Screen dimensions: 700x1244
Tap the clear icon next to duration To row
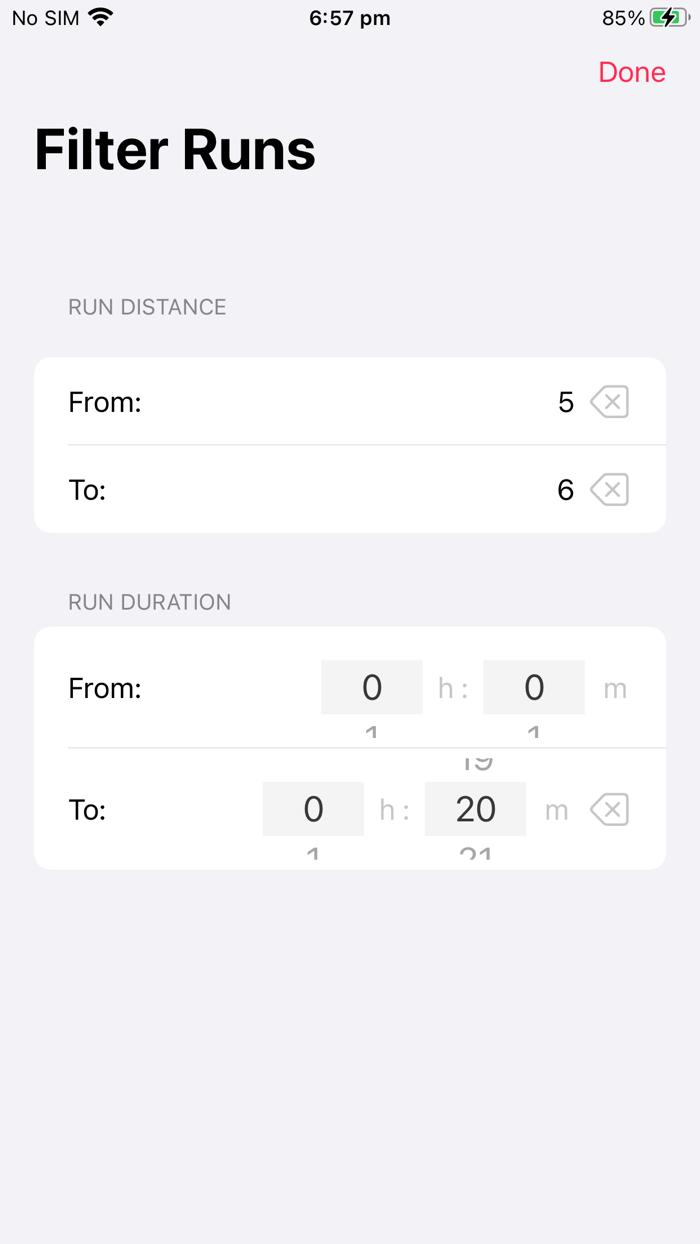(609, 809)
